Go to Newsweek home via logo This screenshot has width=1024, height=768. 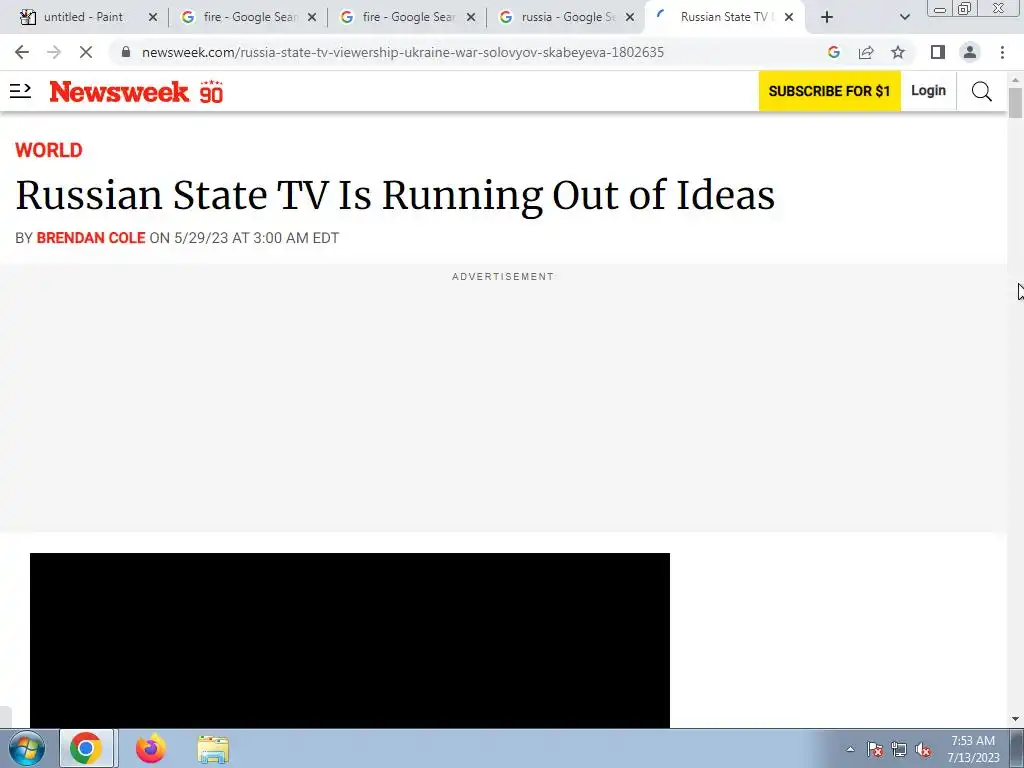click(x=119, y=91)
